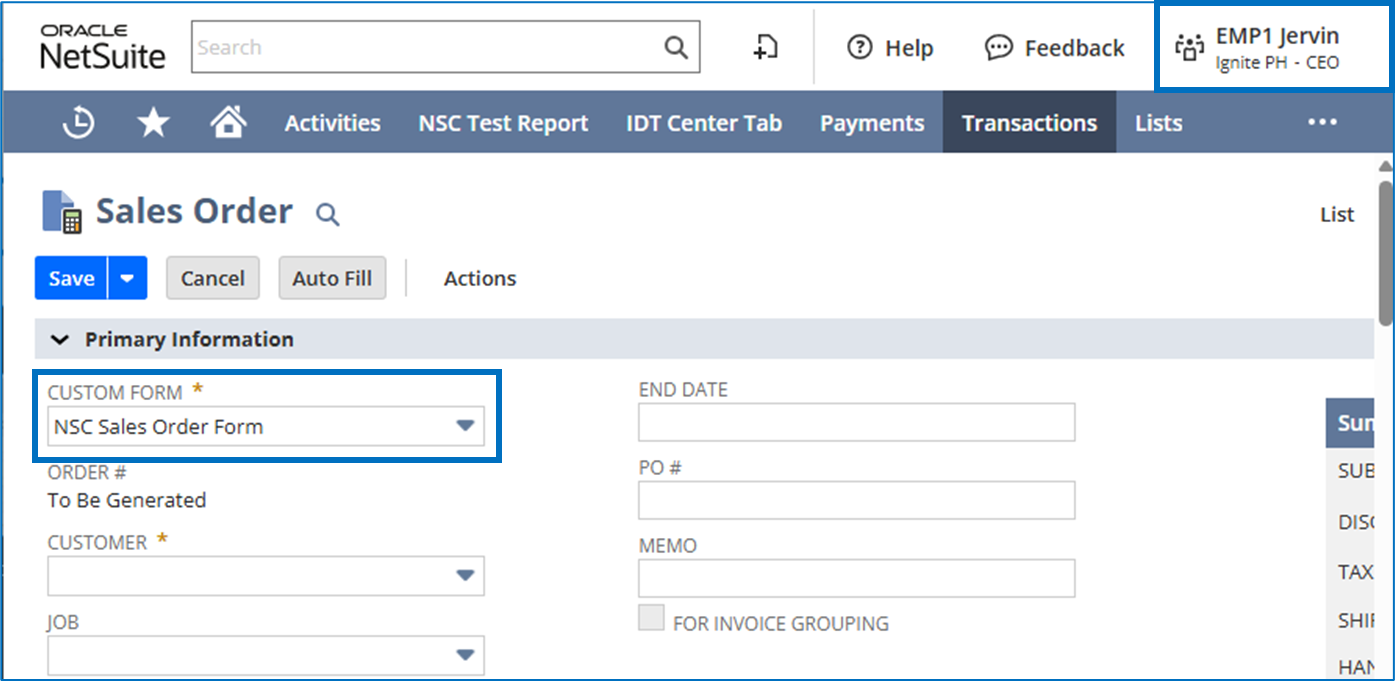The width and height of the screenshot is (1395, 681).
Task: Click the Sales Order page icon
Action: [x=62, y=212]
